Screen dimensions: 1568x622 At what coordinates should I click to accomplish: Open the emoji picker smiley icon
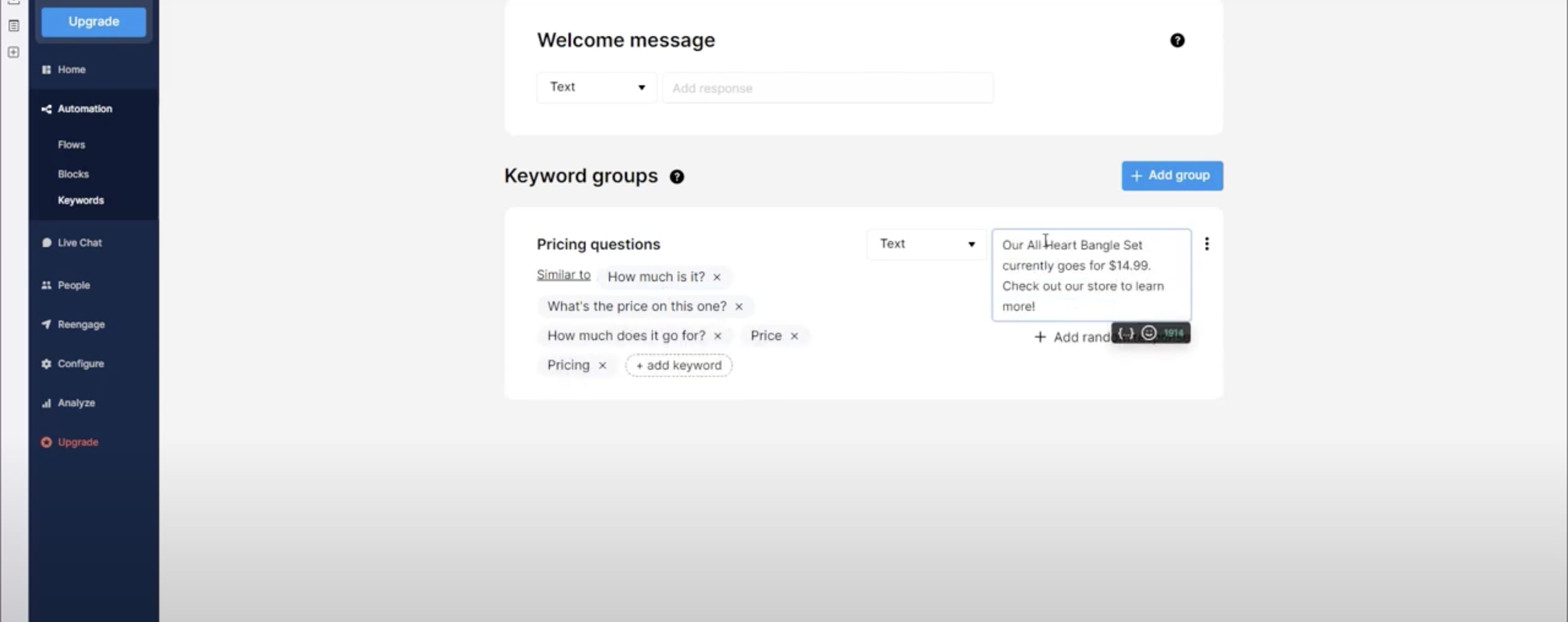point(1149,333)
